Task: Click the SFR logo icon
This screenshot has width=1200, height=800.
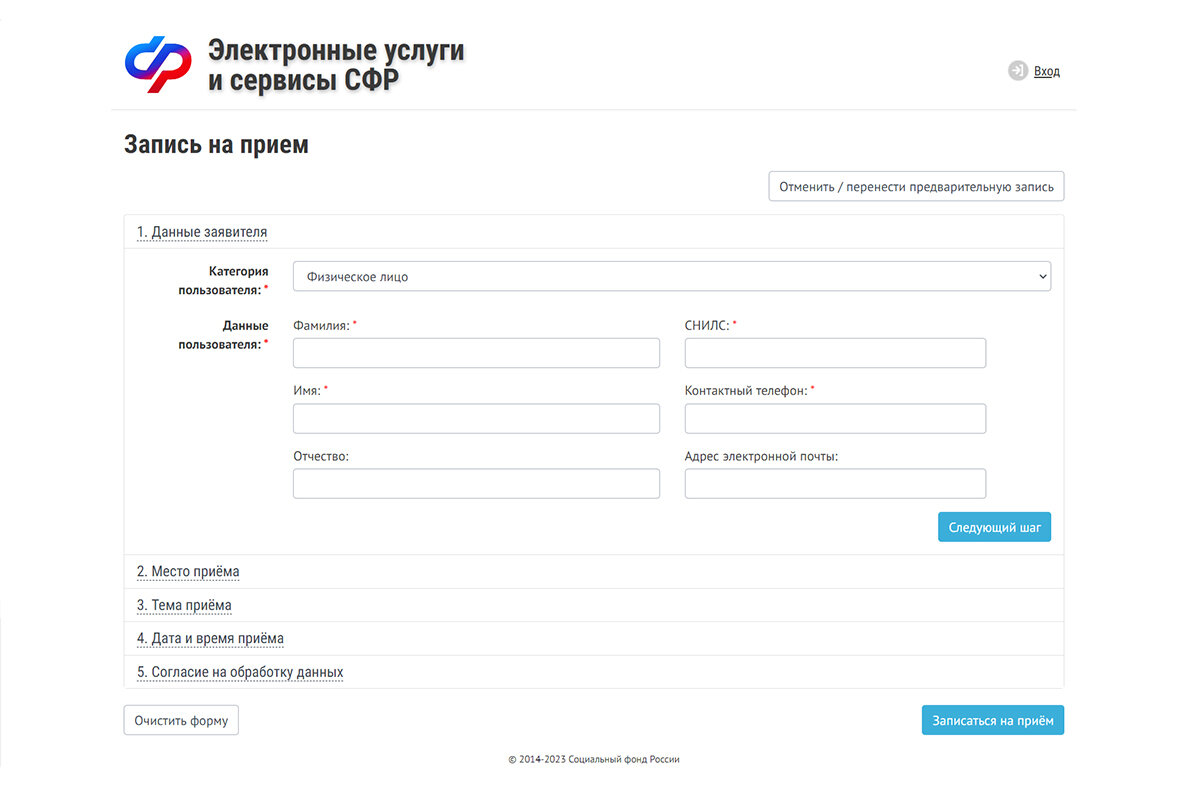Action: 158,63
